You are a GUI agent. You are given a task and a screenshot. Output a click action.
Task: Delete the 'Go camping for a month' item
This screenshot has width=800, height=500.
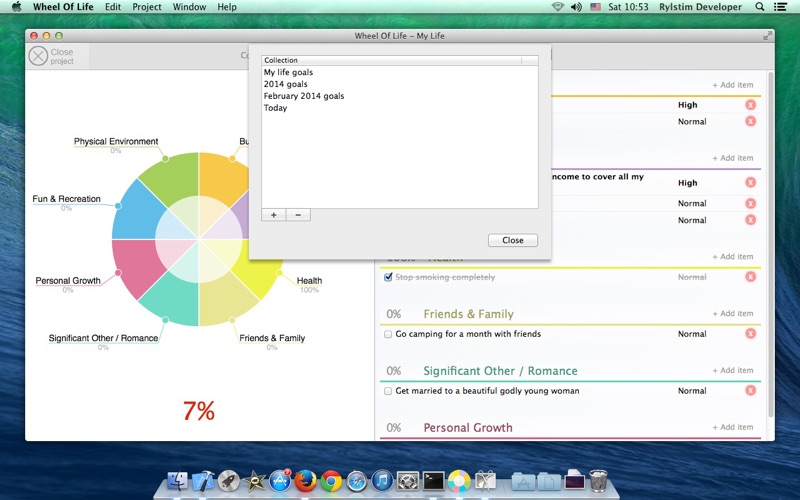point(750,334)
